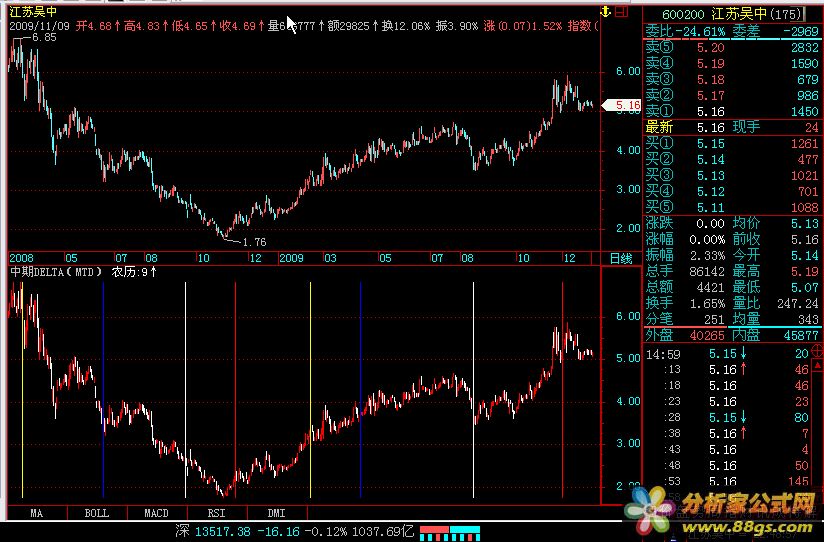Click the :13 tick row with volume 46
Screen dimensions: 824x542
(727, 370)
